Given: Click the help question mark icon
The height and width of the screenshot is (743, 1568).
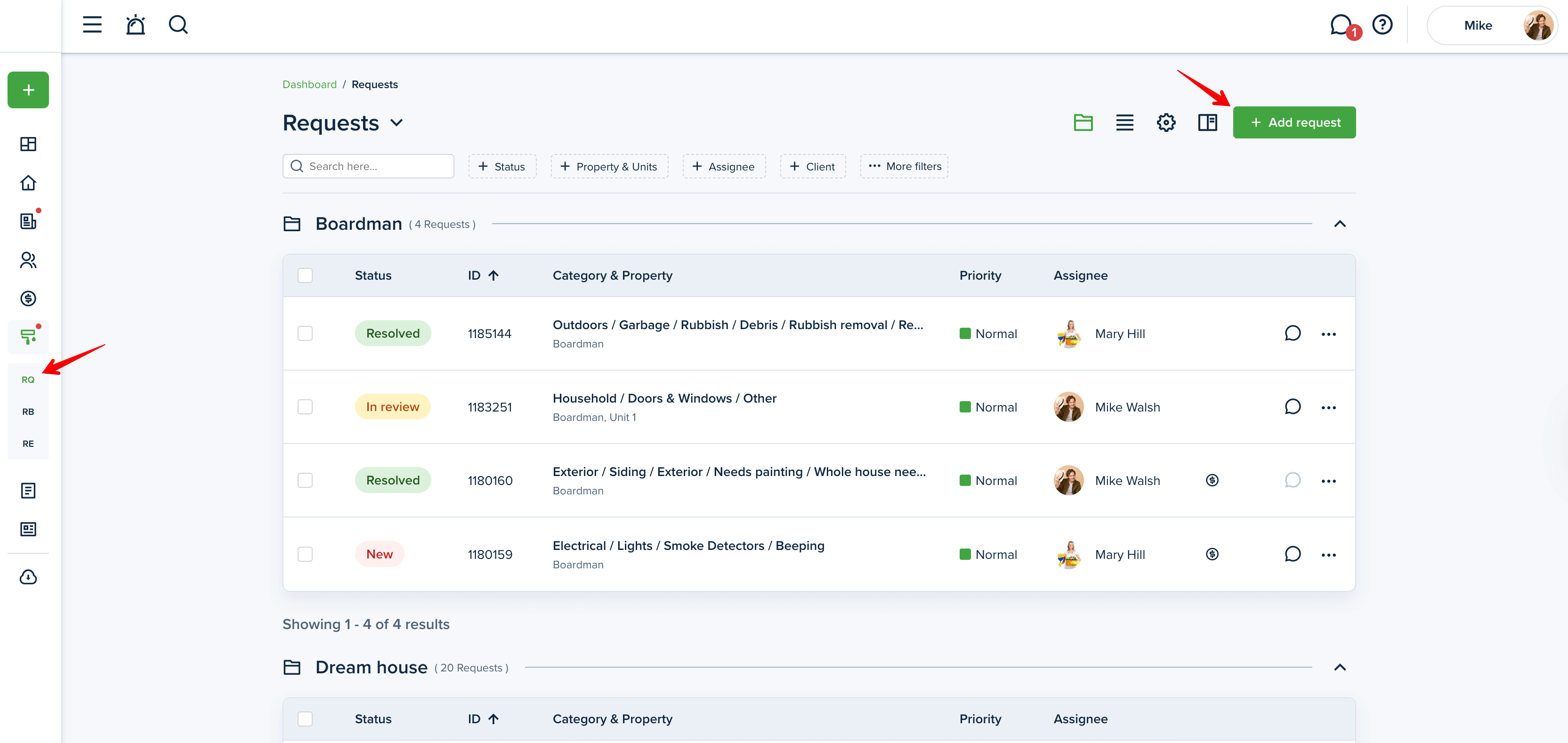Looking at the screenshot, I should 1382,25.
